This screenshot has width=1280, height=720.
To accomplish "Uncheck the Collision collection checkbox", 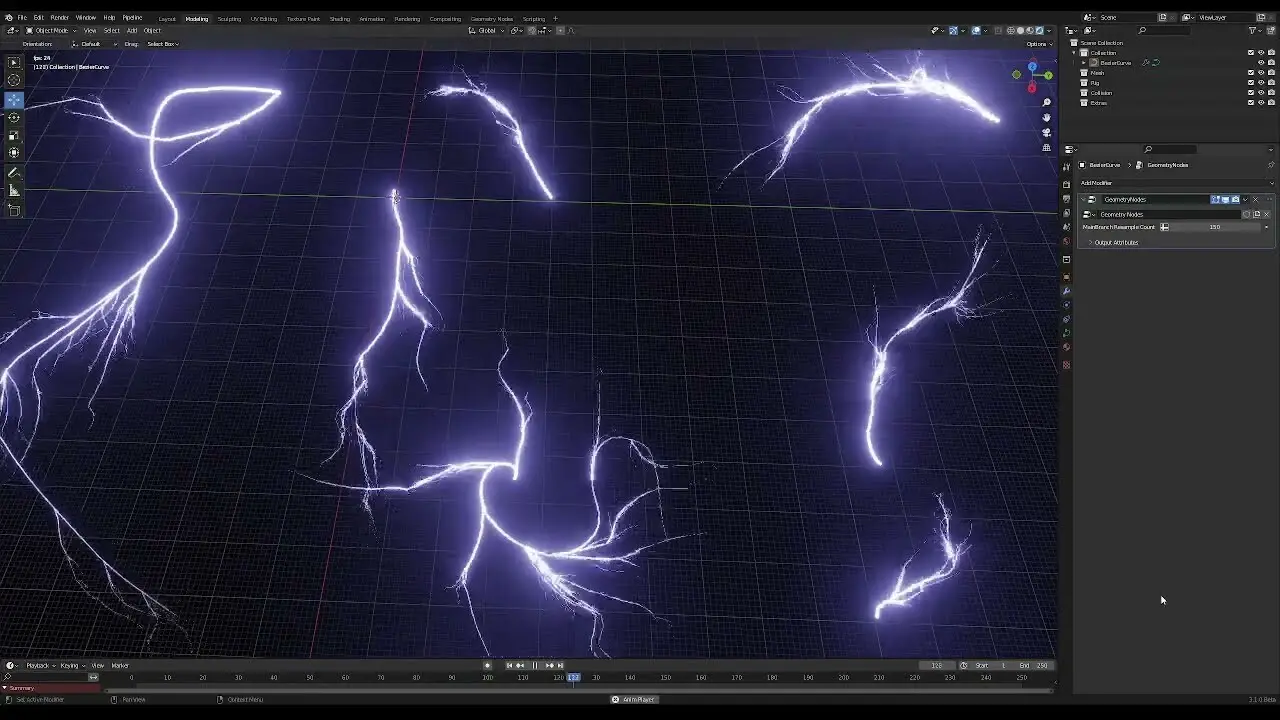I will [1250, 93].
